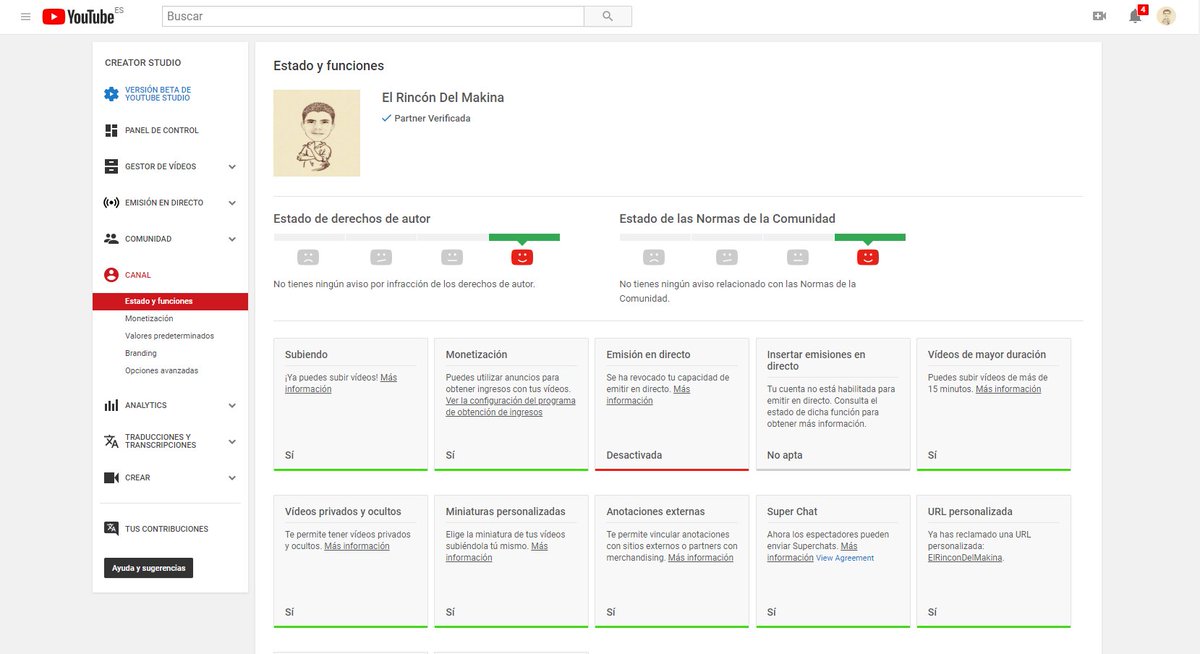The image size is (1200, 654).
Task: Open the ElRinconDelMakina custom URL link
Action: pyautogui.click(x=965, y=558)
